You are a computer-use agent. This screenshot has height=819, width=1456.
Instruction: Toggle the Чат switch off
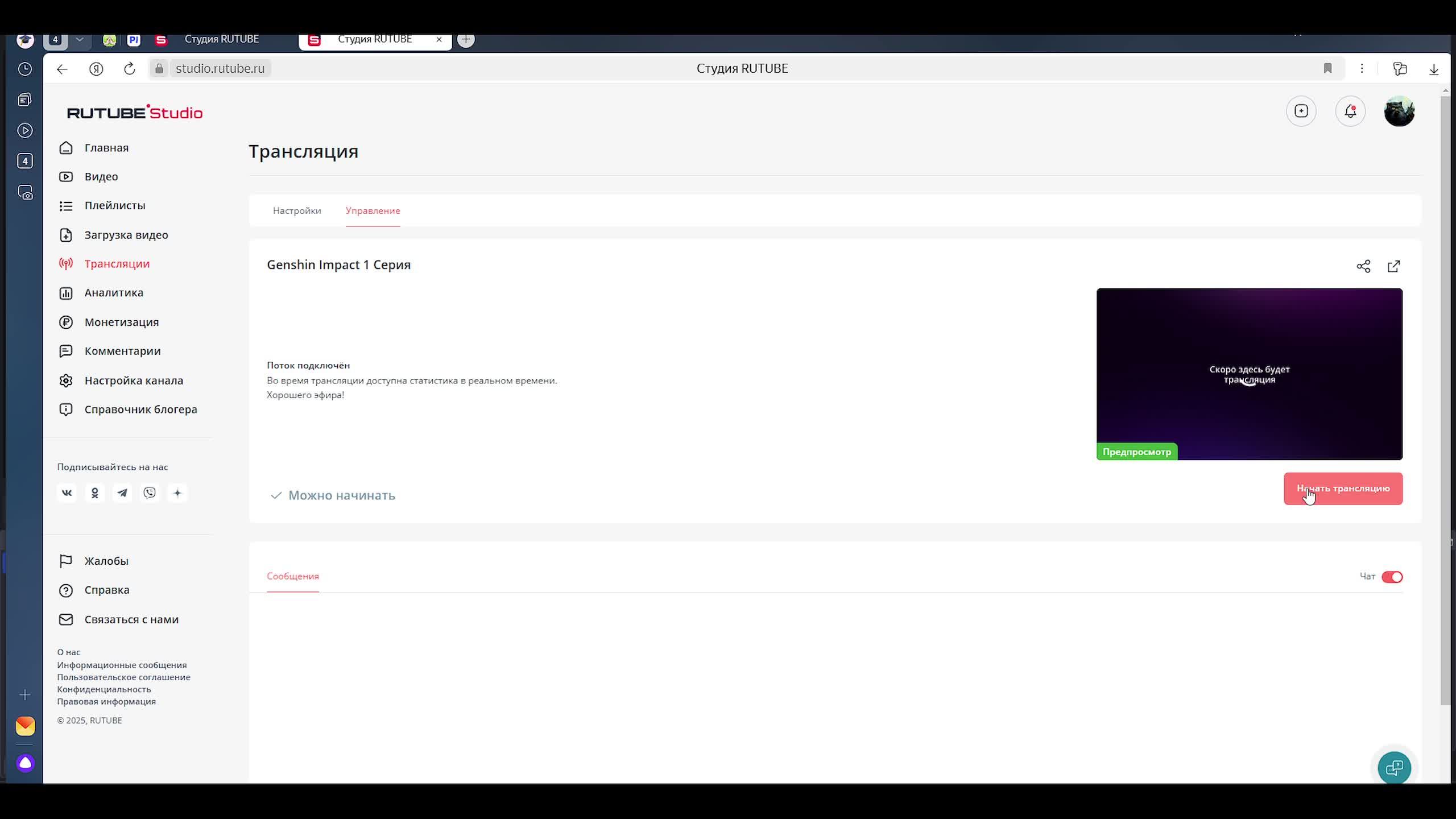(1392, 577)
